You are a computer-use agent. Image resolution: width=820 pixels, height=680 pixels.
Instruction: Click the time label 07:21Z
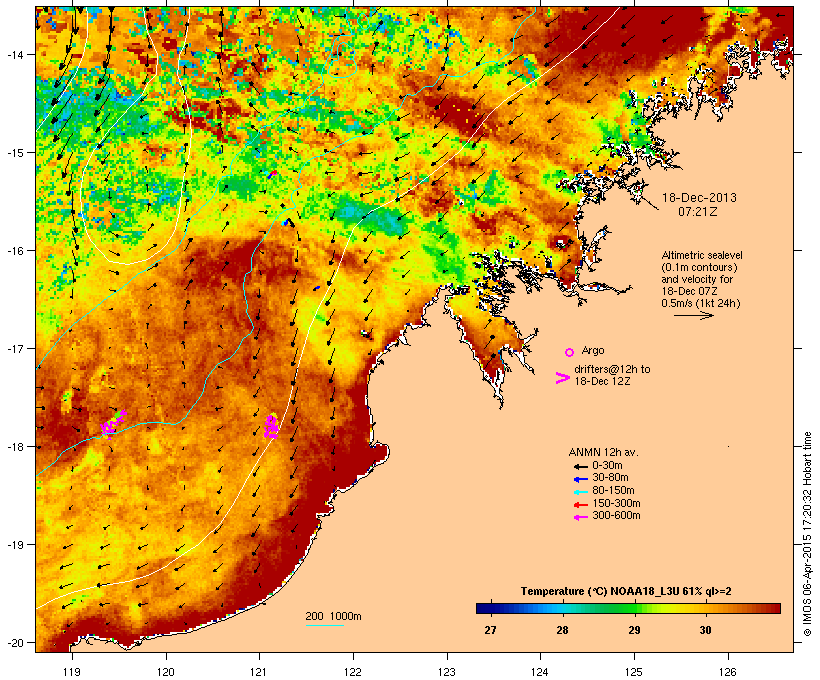coord(698,212)
